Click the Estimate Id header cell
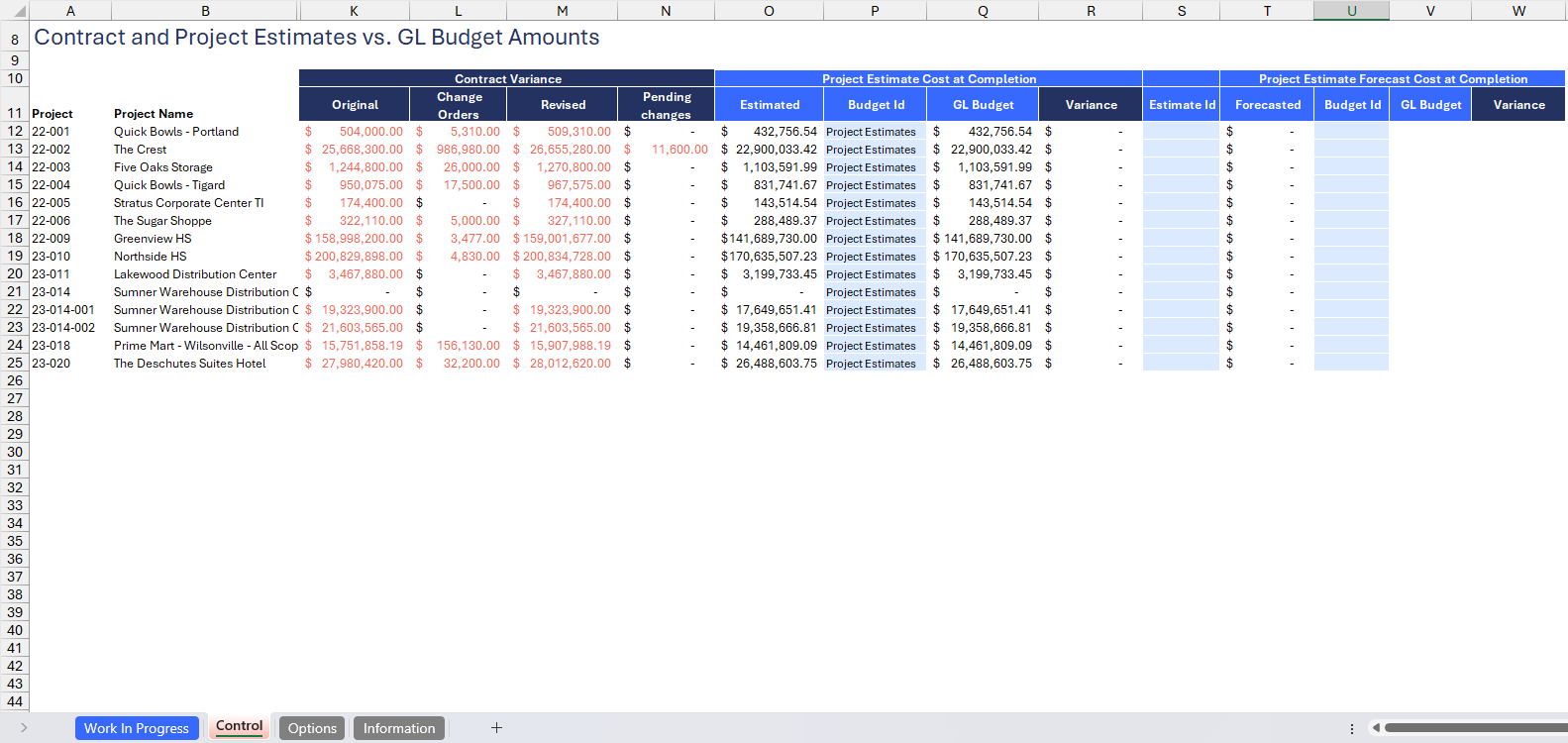1568x743 pixels. click(x=1182, y=104)
